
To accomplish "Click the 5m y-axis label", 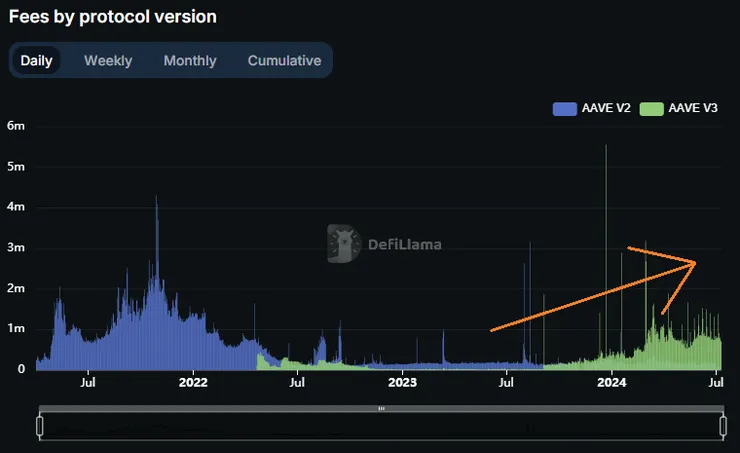I will (16, 167).
